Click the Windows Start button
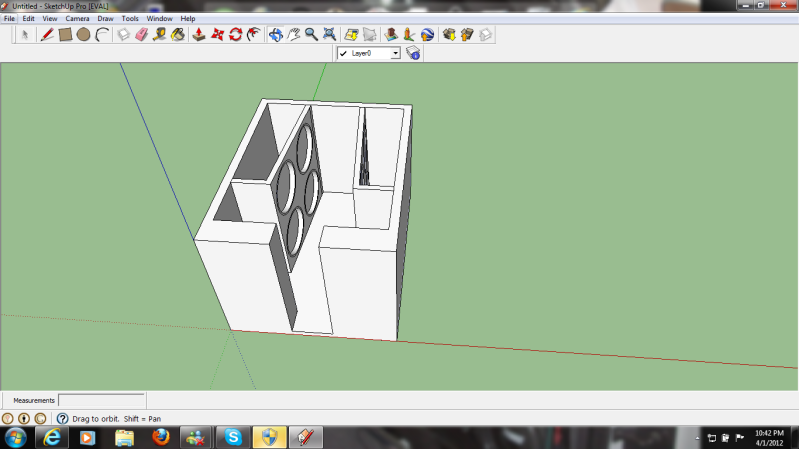Image resolution: width=799 pixels, height=449 pixels. 16,437
